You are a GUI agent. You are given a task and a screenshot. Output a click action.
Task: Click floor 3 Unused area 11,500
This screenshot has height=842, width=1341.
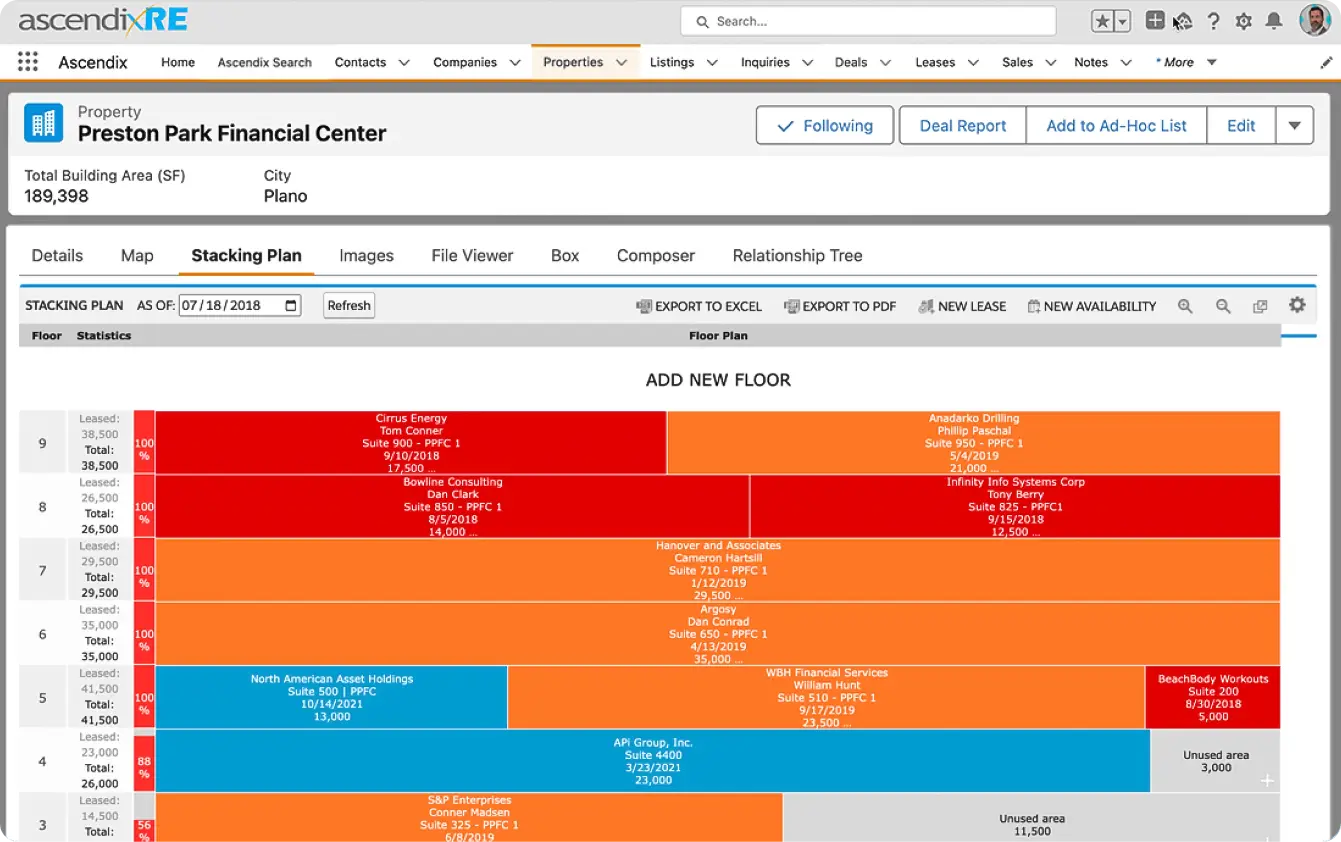click(1031, 818)
